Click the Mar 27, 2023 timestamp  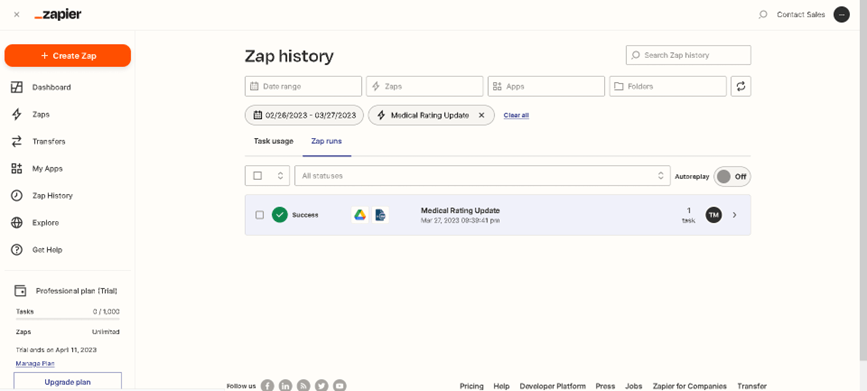(x=461, y=220)
